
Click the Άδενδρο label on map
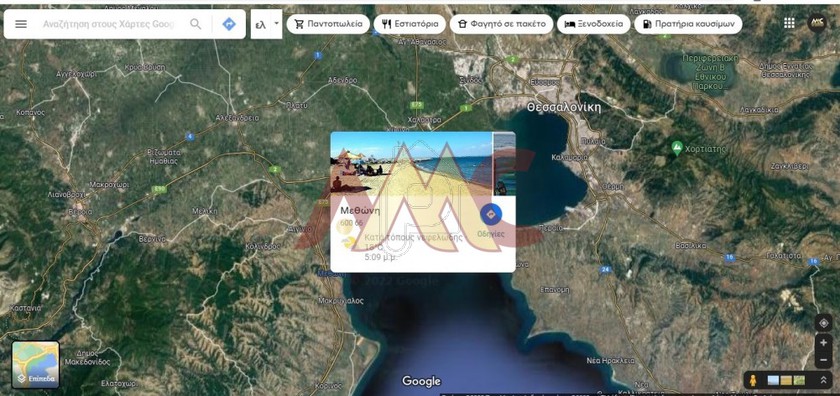(x=342, y=80)
